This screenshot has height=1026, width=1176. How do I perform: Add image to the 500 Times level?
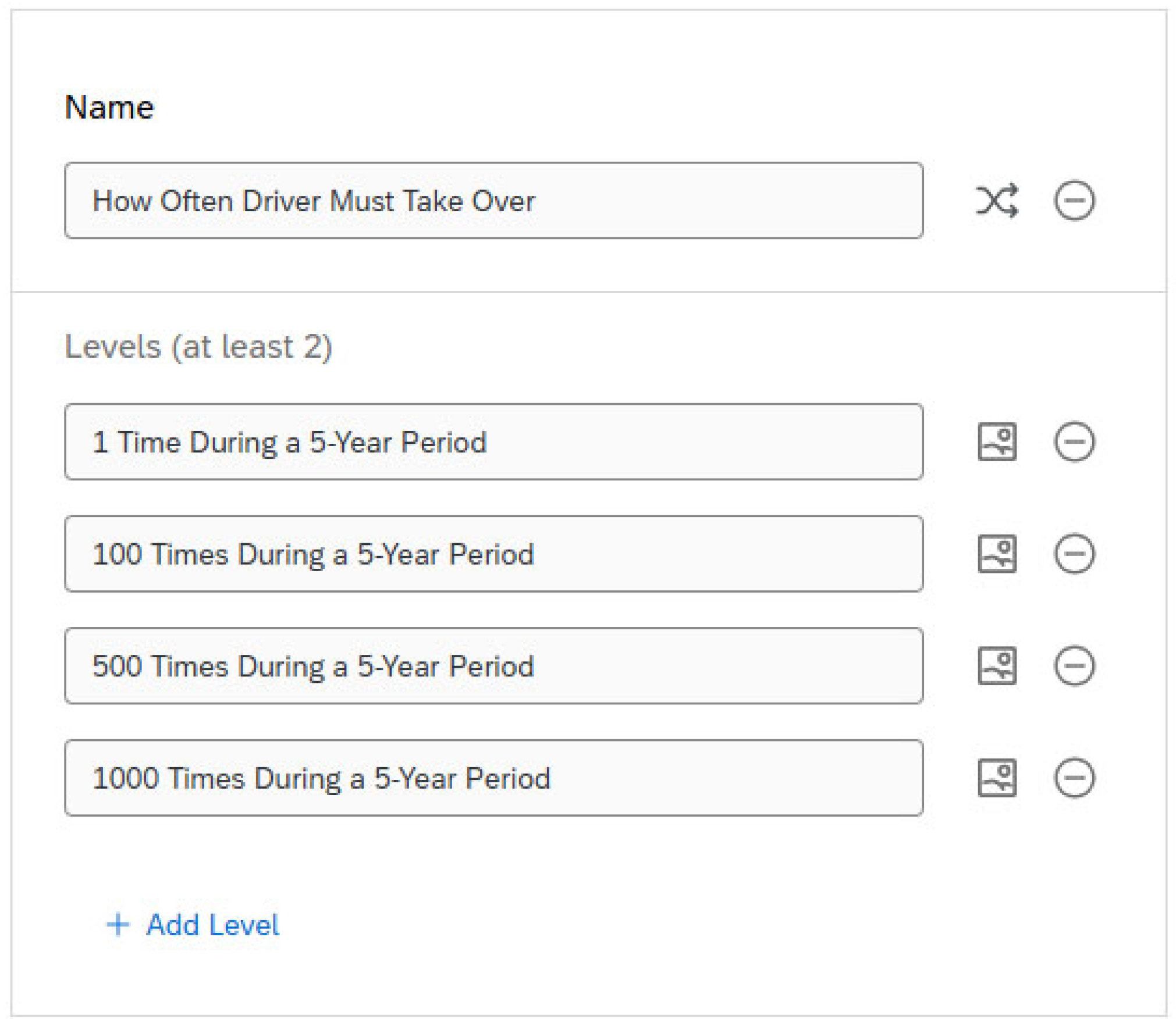[996, 665]
